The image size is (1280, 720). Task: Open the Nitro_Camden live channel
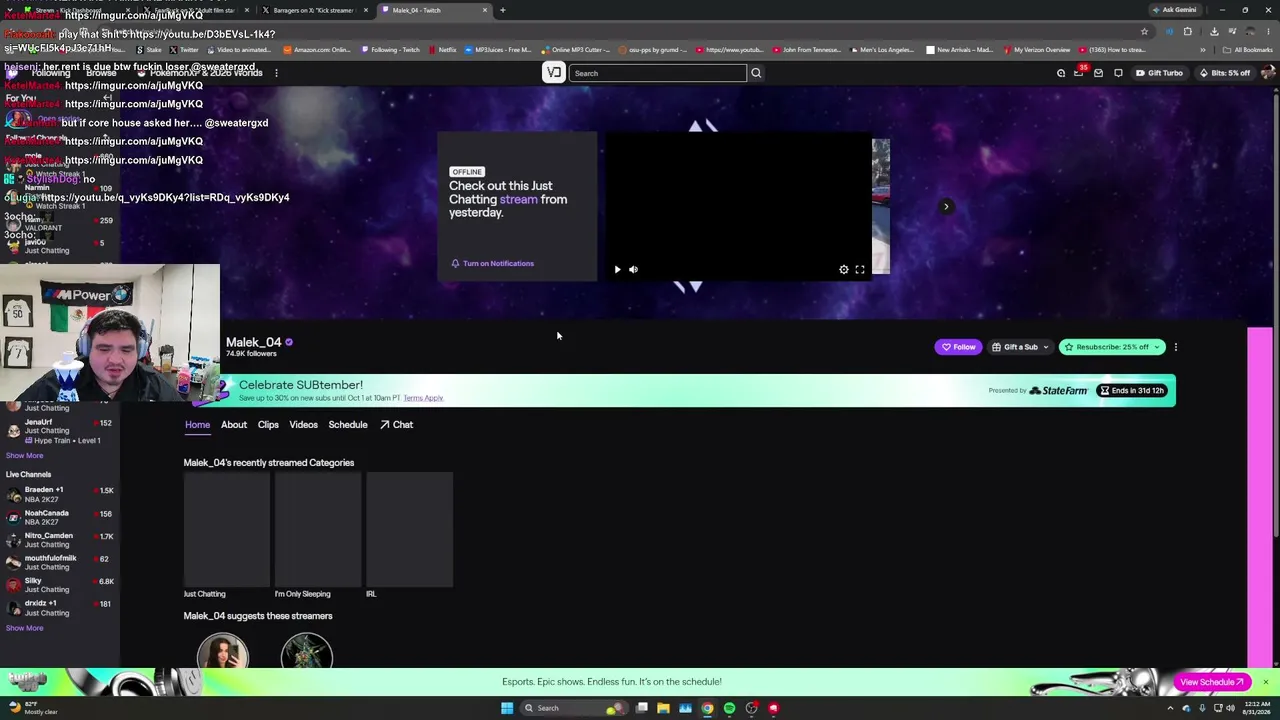point(60,540)
